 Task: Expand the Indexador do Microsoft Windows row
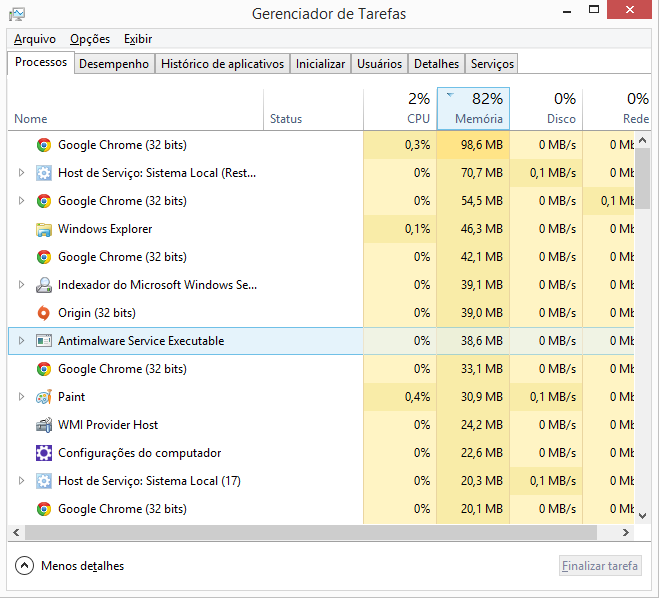click(21, 285)
